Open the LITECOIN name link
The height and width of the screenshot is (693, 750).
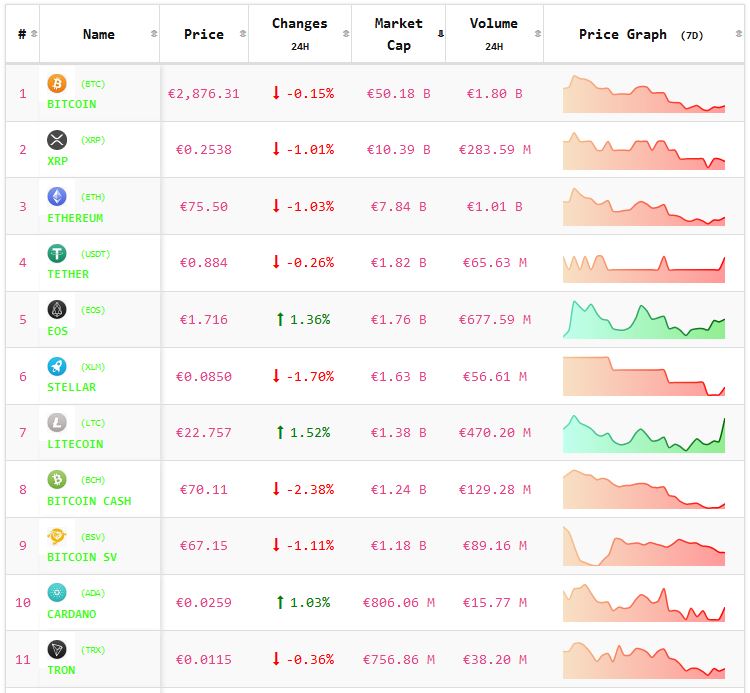pyautogui.click(x=75, y=444)
